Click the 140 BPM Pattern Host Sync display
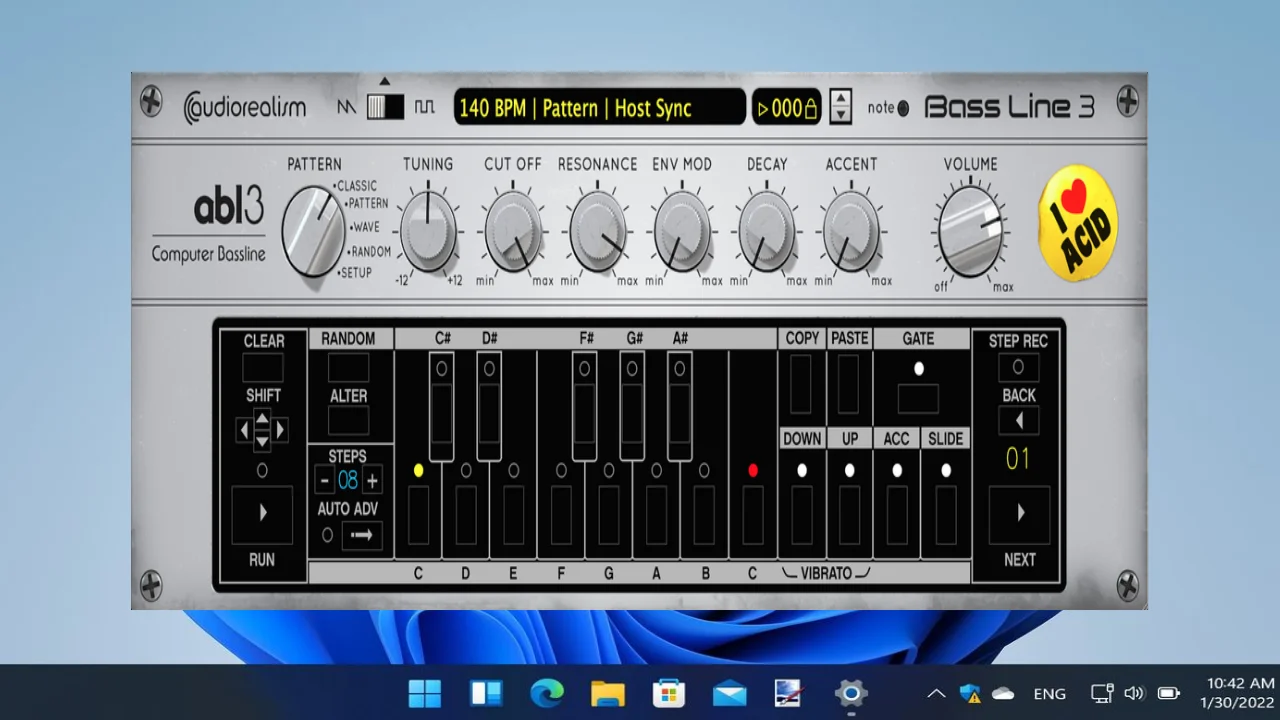This screenshot has width=1280, height=720. tap(600, 107)
